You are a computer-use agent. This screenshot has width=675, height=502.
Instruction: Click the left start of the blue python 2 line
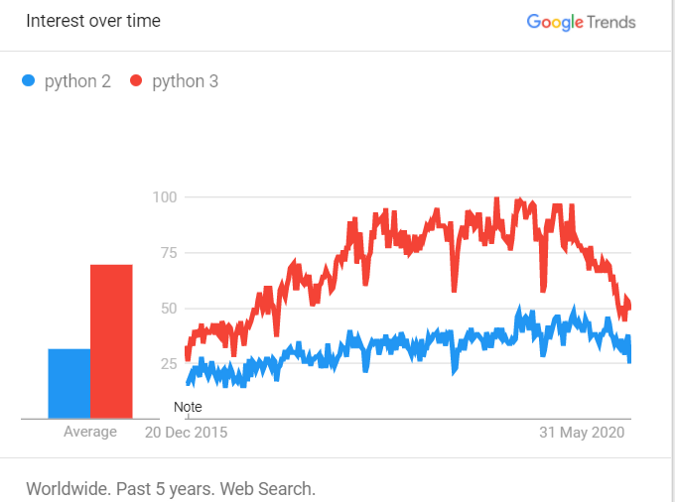pos(188,379)
